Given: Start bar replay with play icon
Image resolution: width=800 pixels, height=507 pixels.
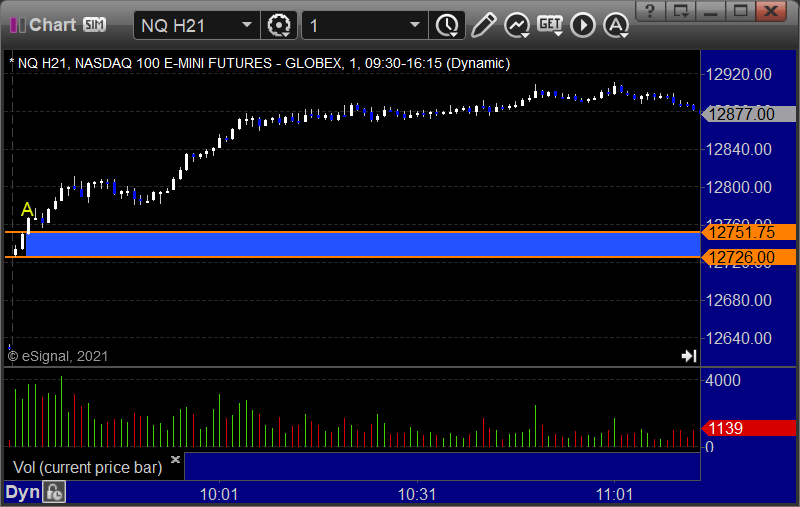Looking at the screenshot, I should pos(583,26).
